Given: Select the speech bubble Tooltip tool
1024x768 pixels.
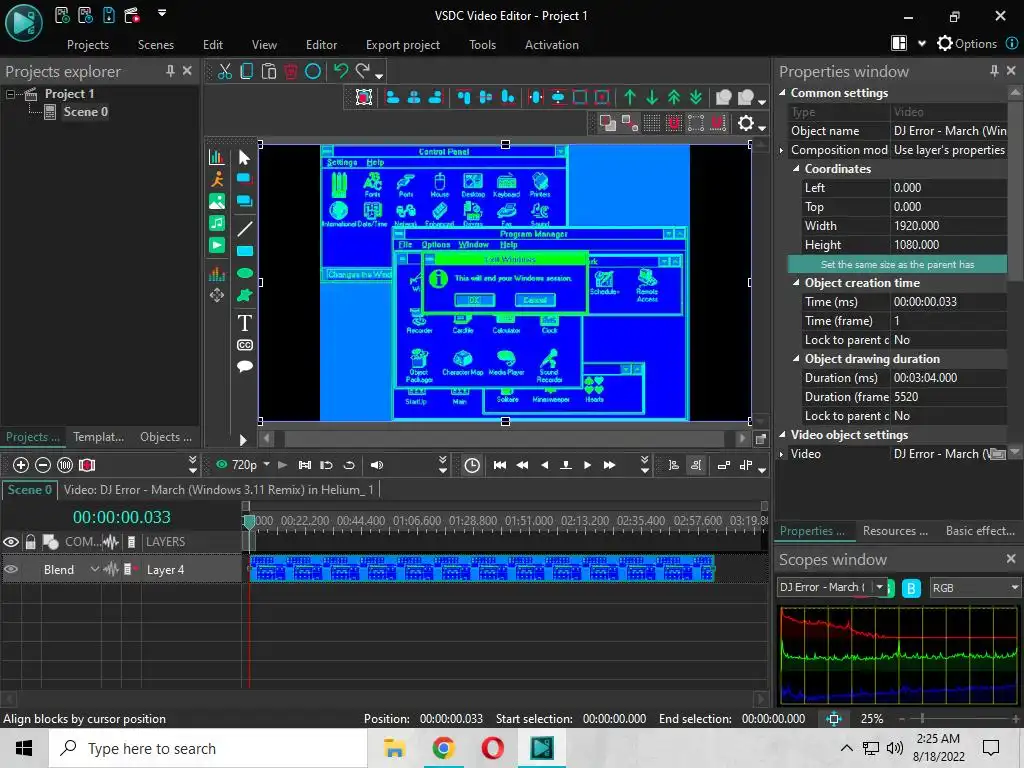Looking at the screenshot, I should pyautogui.click(x=244, y=366).
